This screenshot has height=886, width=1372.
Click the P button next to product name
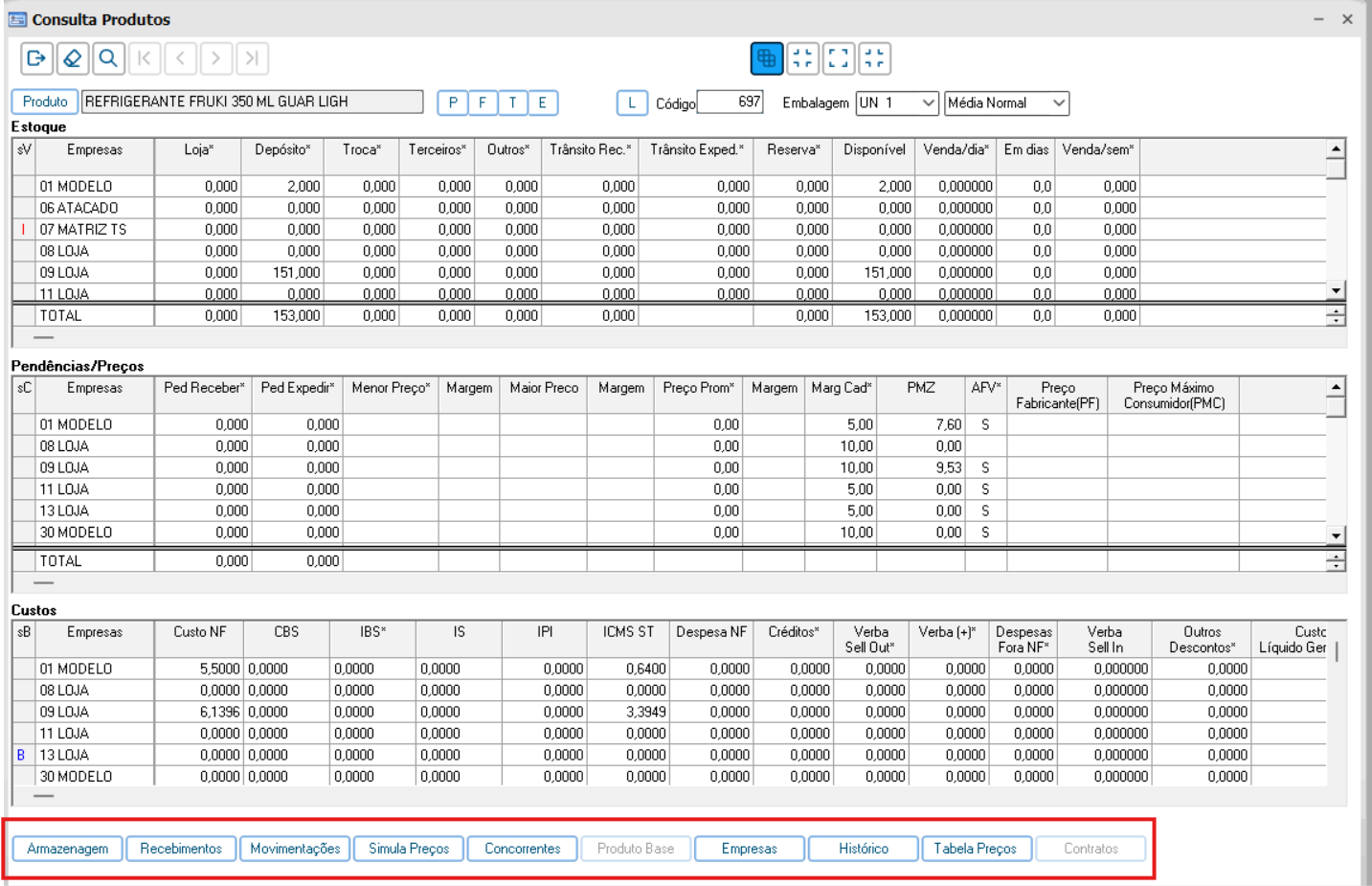453,102
